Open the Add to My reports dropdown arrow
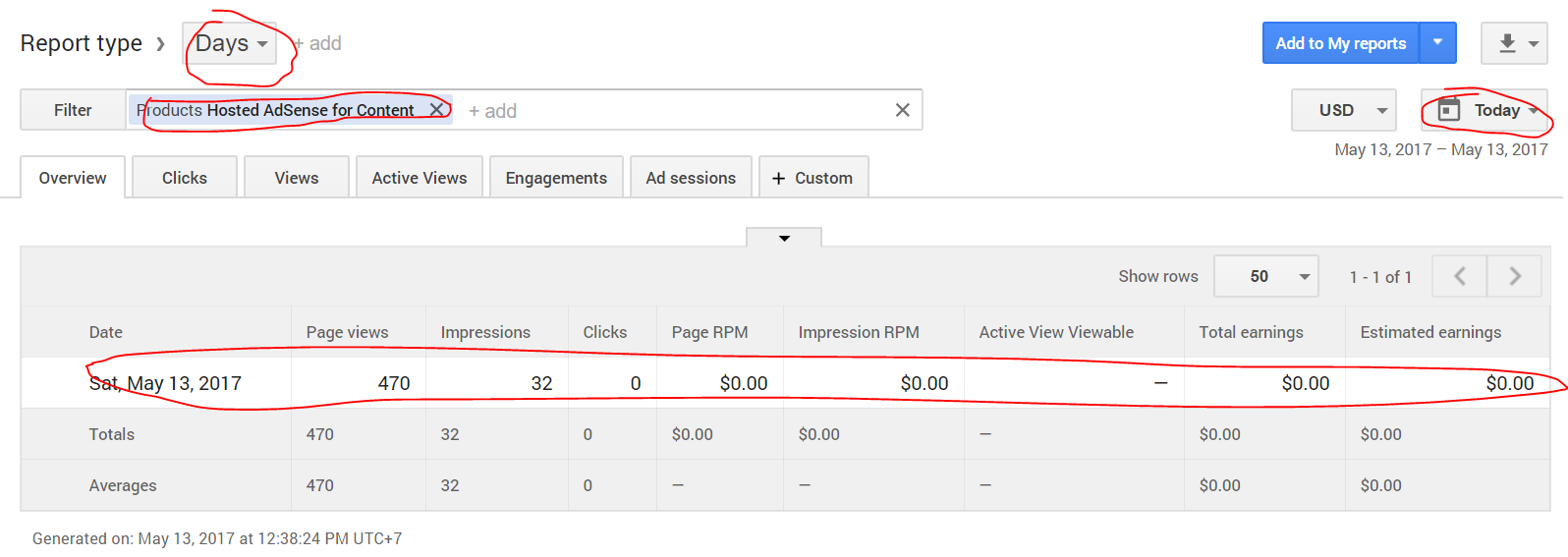Viewport: 1568px width, 557px height. click(x=1437, y=42)
